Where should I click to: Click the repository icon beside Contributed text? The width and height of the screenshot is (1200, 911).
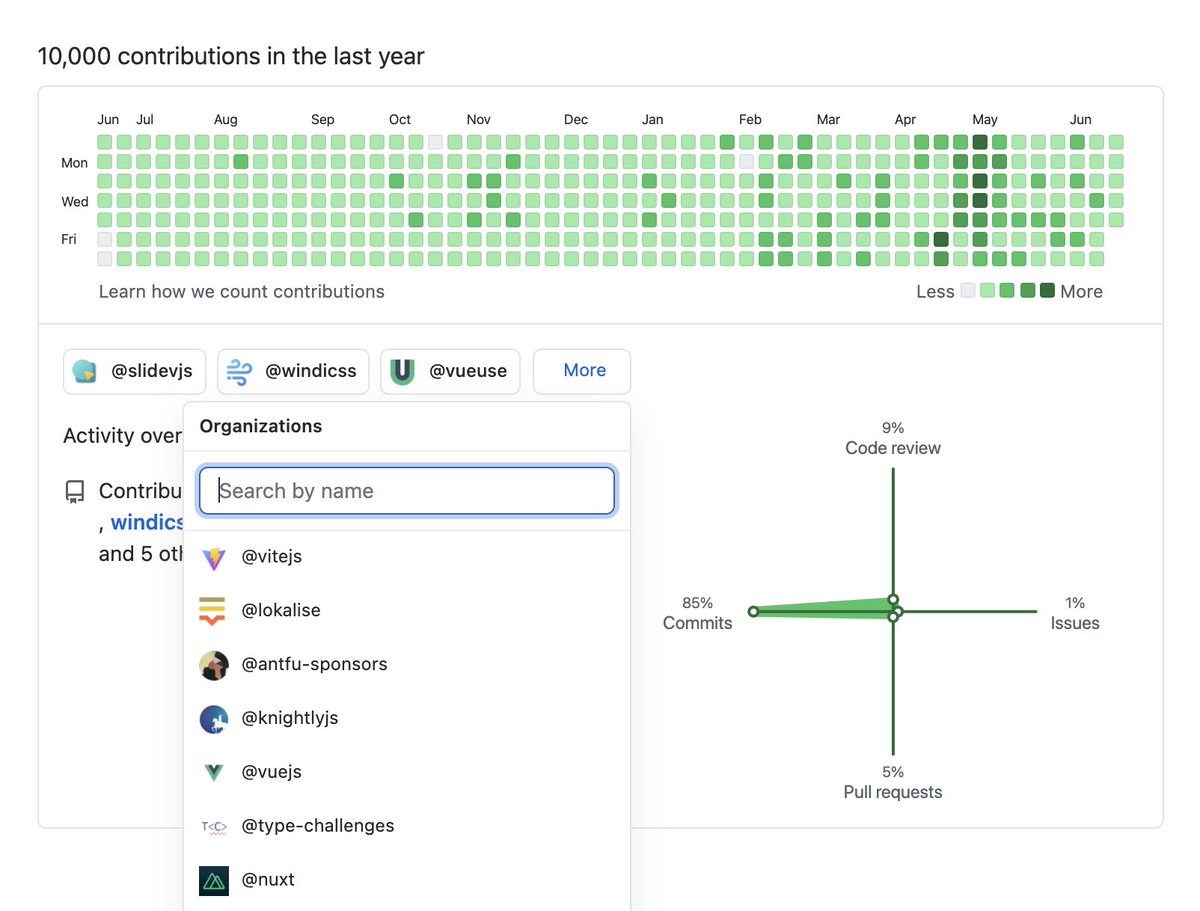75,491
